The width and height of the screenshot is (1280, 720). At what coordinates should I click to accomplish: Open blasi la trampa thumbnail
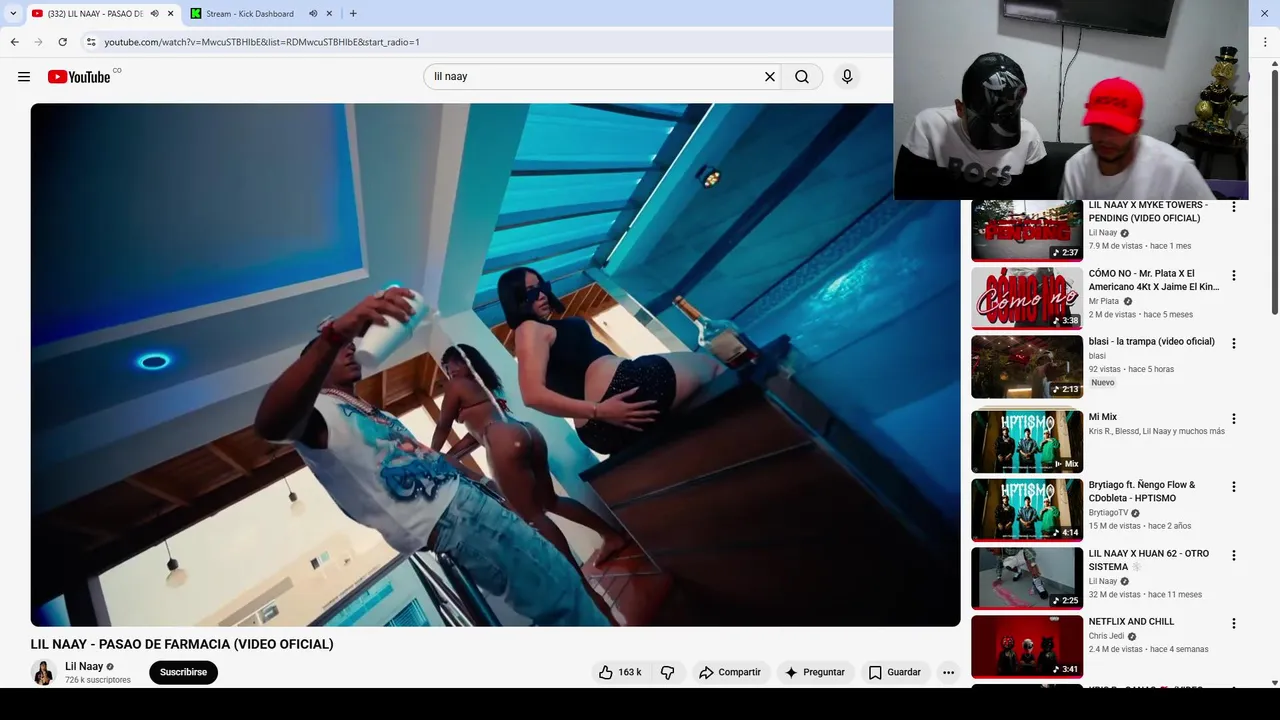(x=1027, y=366)
